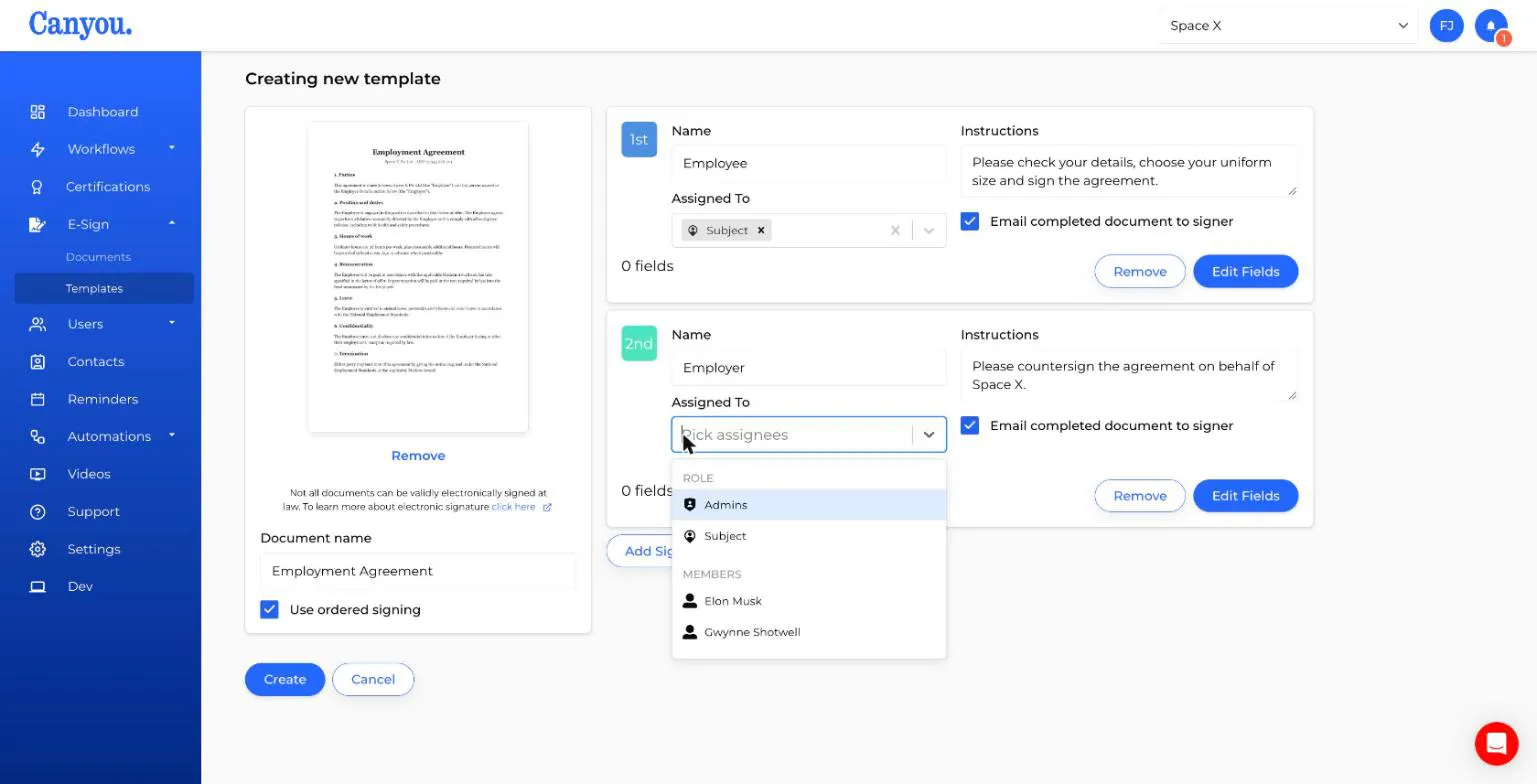Click the Dev laptop icon
The height and width of the screenshot is (784, 1537).
pyautogui.click(x=37, y=587)
